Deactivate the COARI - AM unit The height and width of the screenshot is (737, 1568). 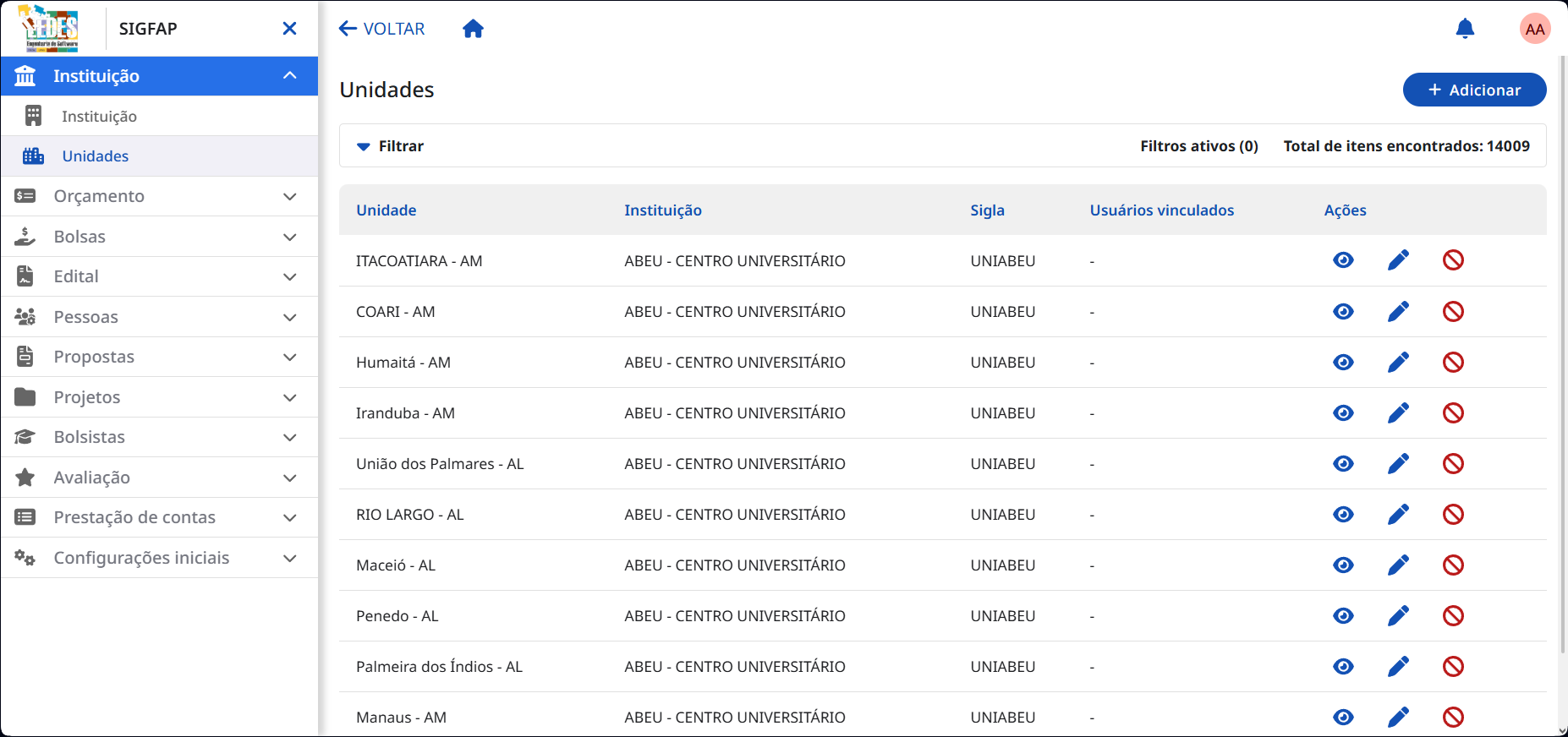[1453, 311]
